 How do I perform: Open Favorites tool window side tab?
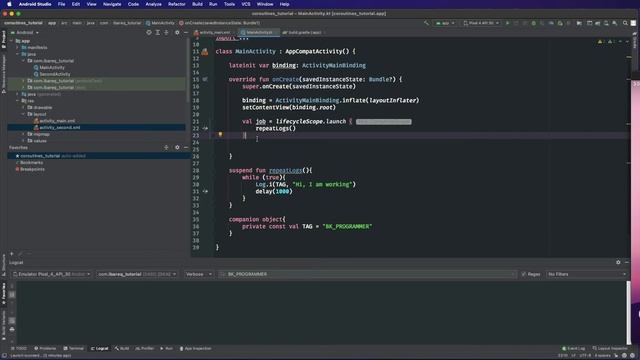(x=4, y=294)
